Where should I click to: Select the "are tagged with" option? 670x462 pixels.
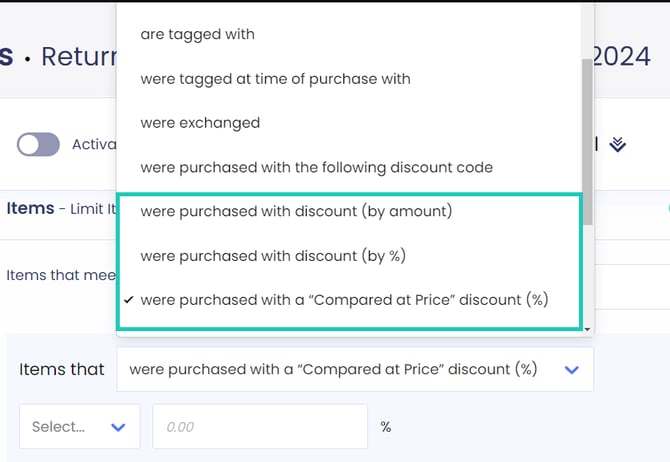[198, 34]
